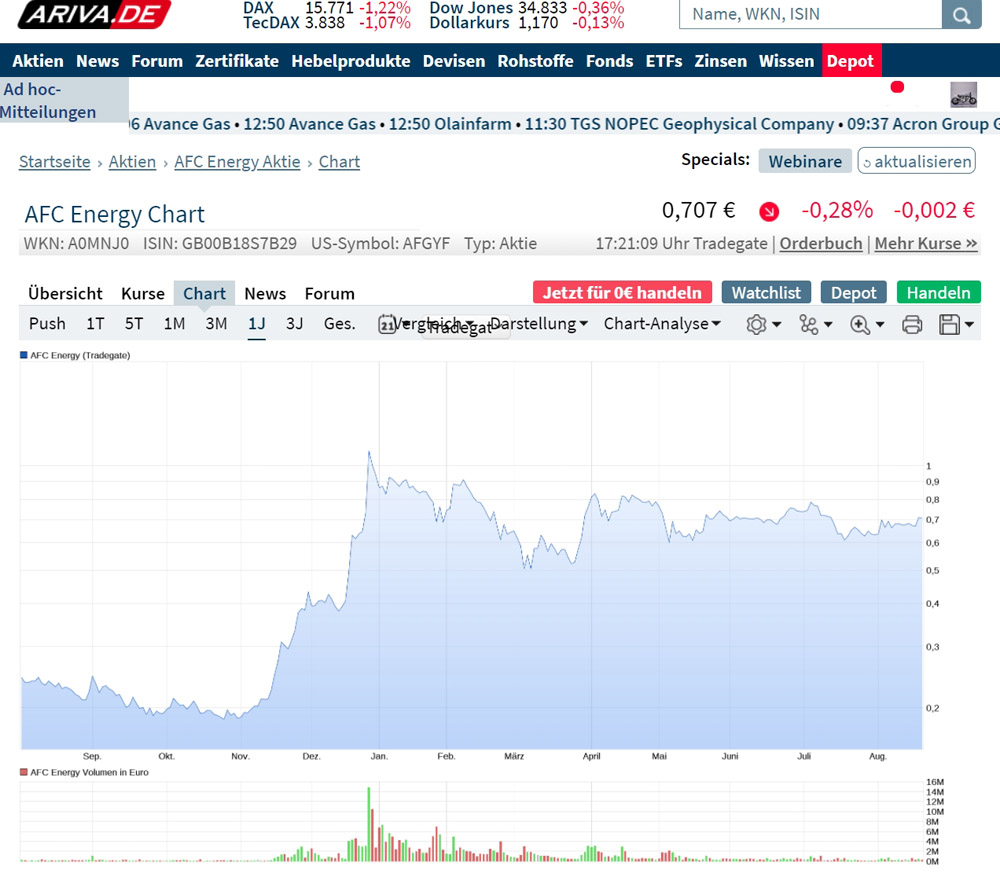Open the Rohstoffe menu

click(x=535, y=61)
